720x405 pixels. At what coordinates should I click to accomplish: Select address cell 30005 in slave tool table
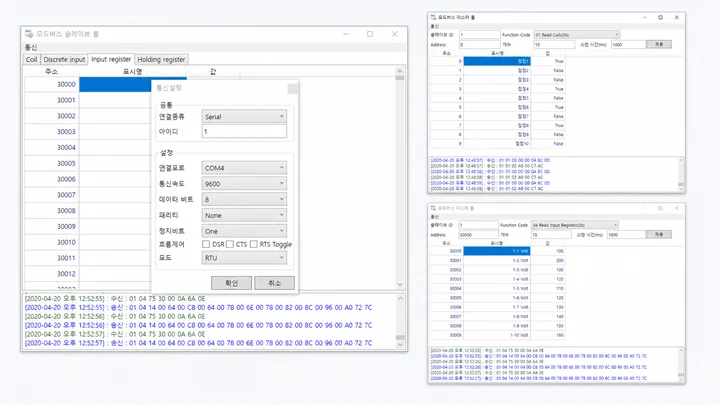(x=51, y=163)
